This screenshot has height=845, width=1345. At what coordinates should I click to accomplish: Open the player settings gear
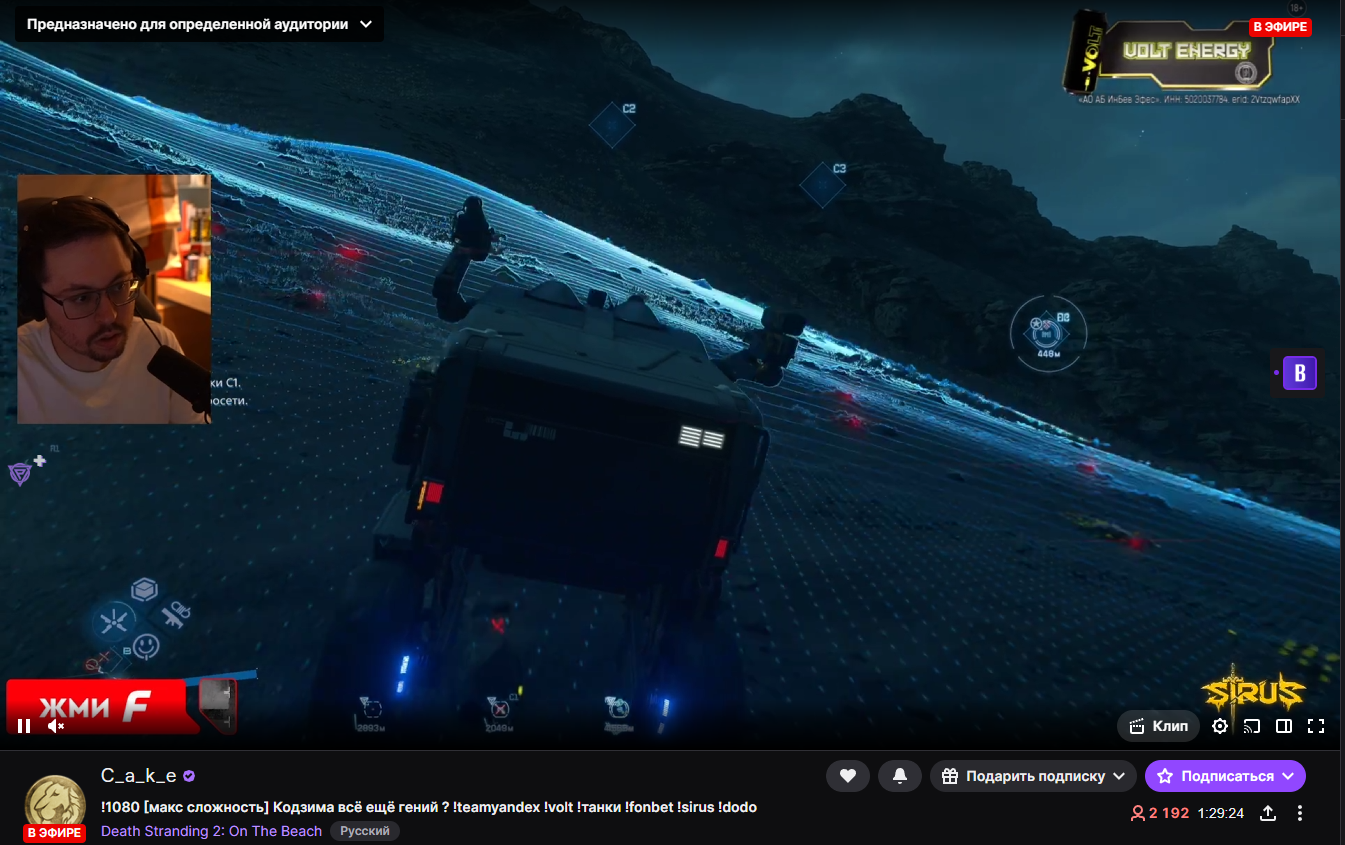pos(1220,726)
